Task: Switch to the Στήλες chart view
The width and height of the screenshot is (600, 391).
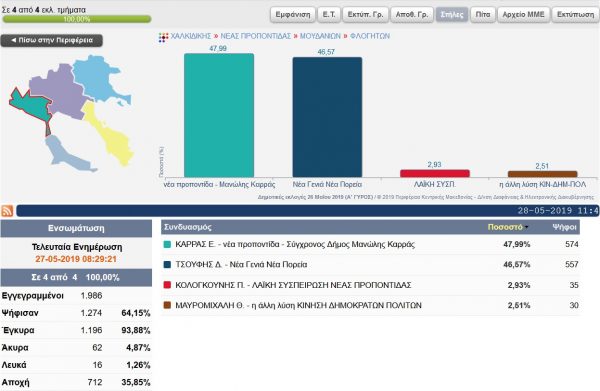Action: [452, 15]
